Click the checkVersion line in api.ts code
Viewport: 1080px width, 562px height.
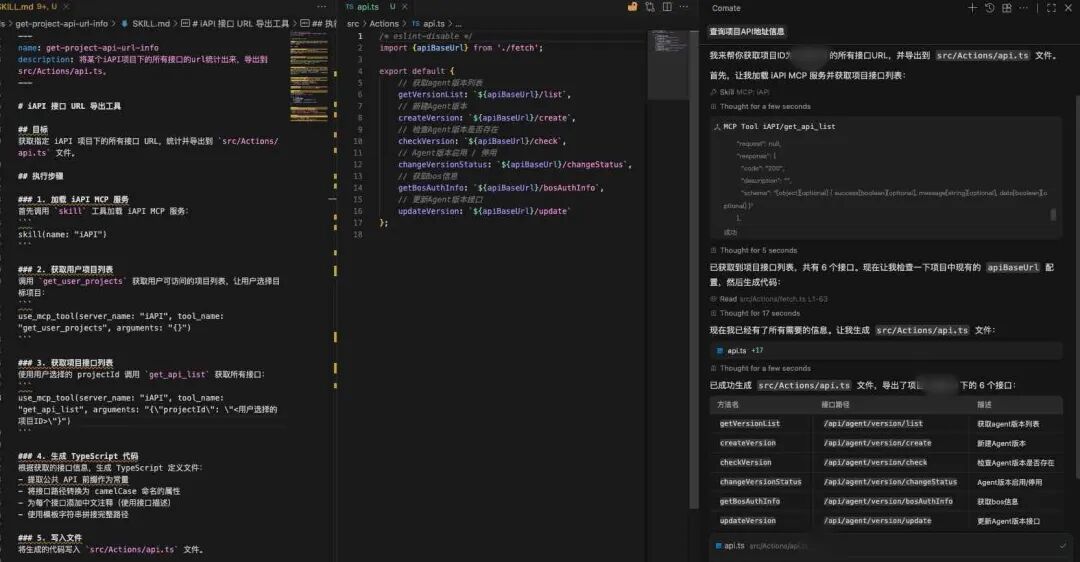pos(482,141)
